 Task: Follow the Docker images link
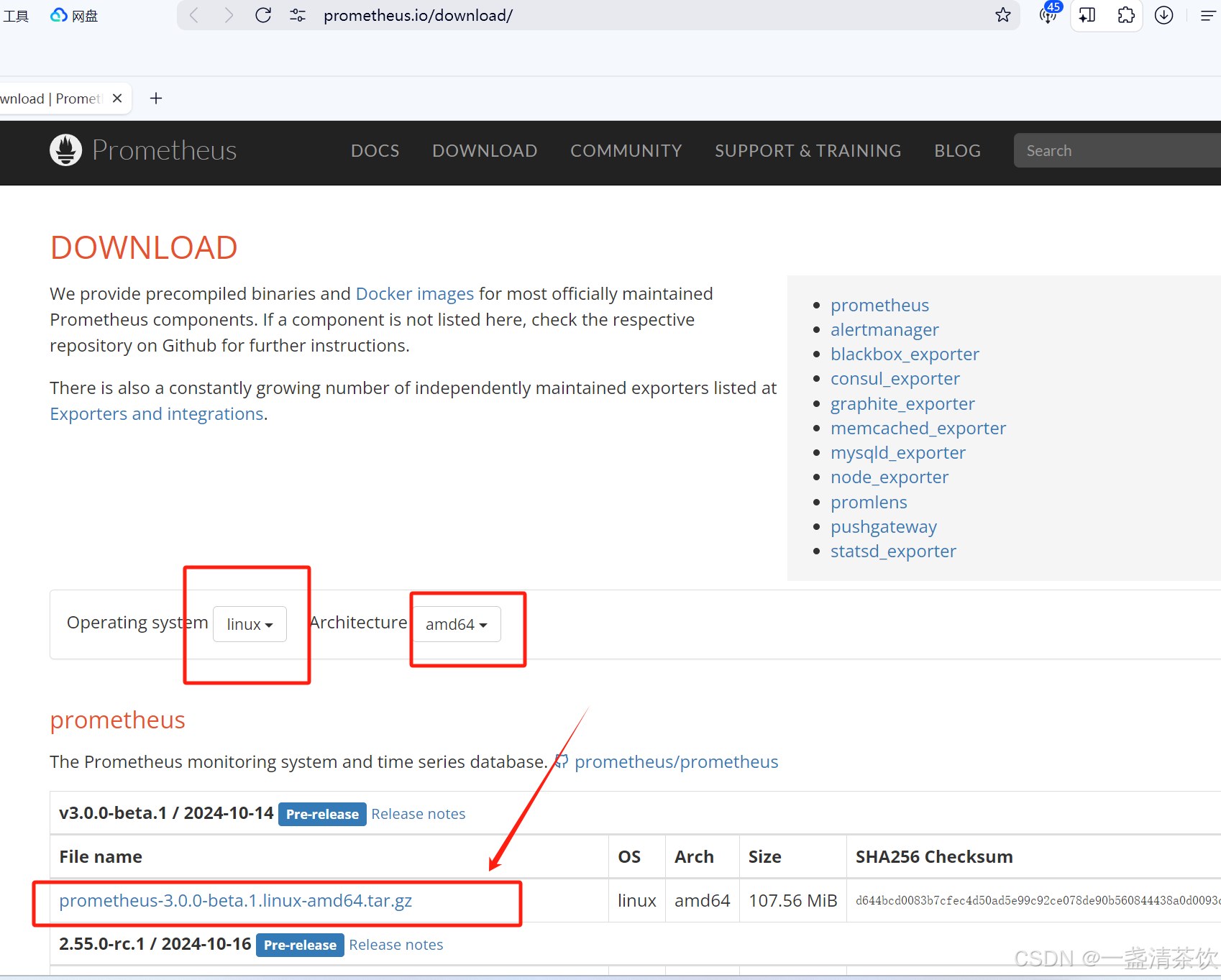pos(415,293)
